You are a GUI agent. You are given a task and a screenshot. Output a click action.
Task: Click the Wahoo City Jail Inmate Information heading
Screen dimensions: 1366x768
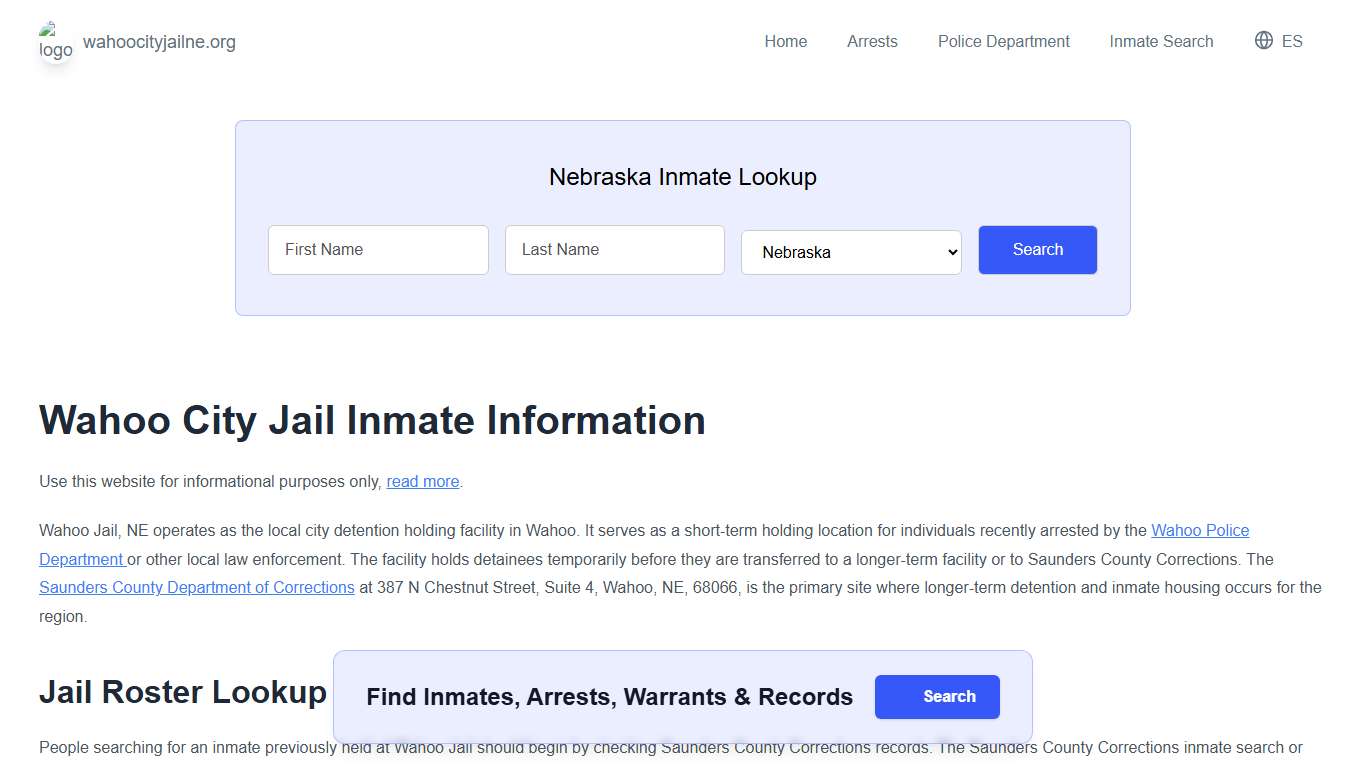(x=371, y=420)
